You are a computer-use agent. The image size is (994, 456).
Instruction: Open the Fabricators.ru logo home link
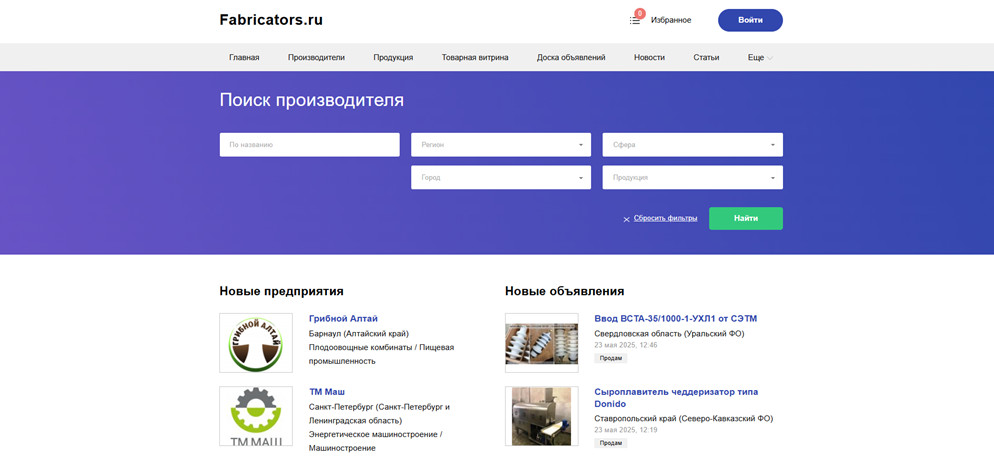271,20
